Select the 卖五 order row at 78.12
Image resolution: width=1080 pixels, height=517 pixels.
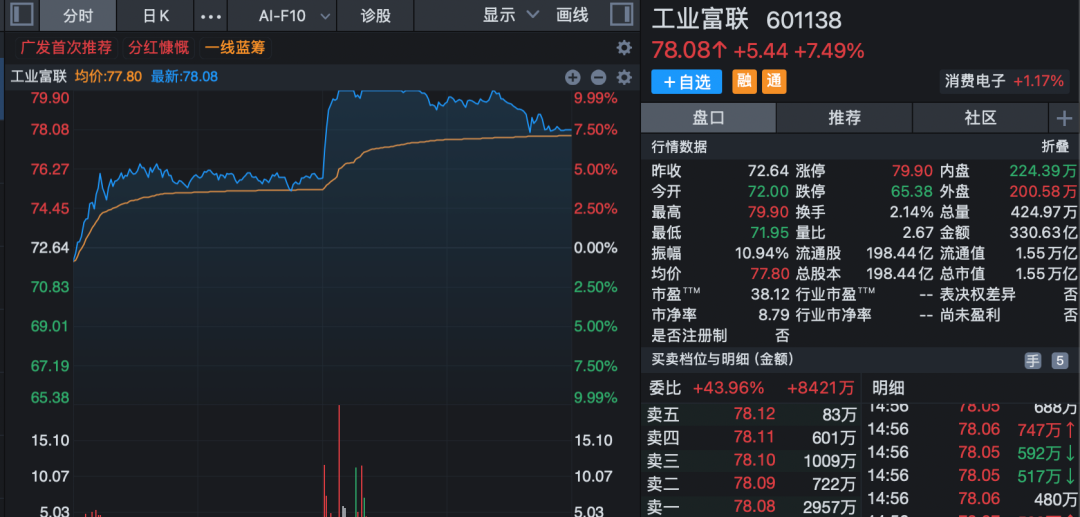[751, 414]
